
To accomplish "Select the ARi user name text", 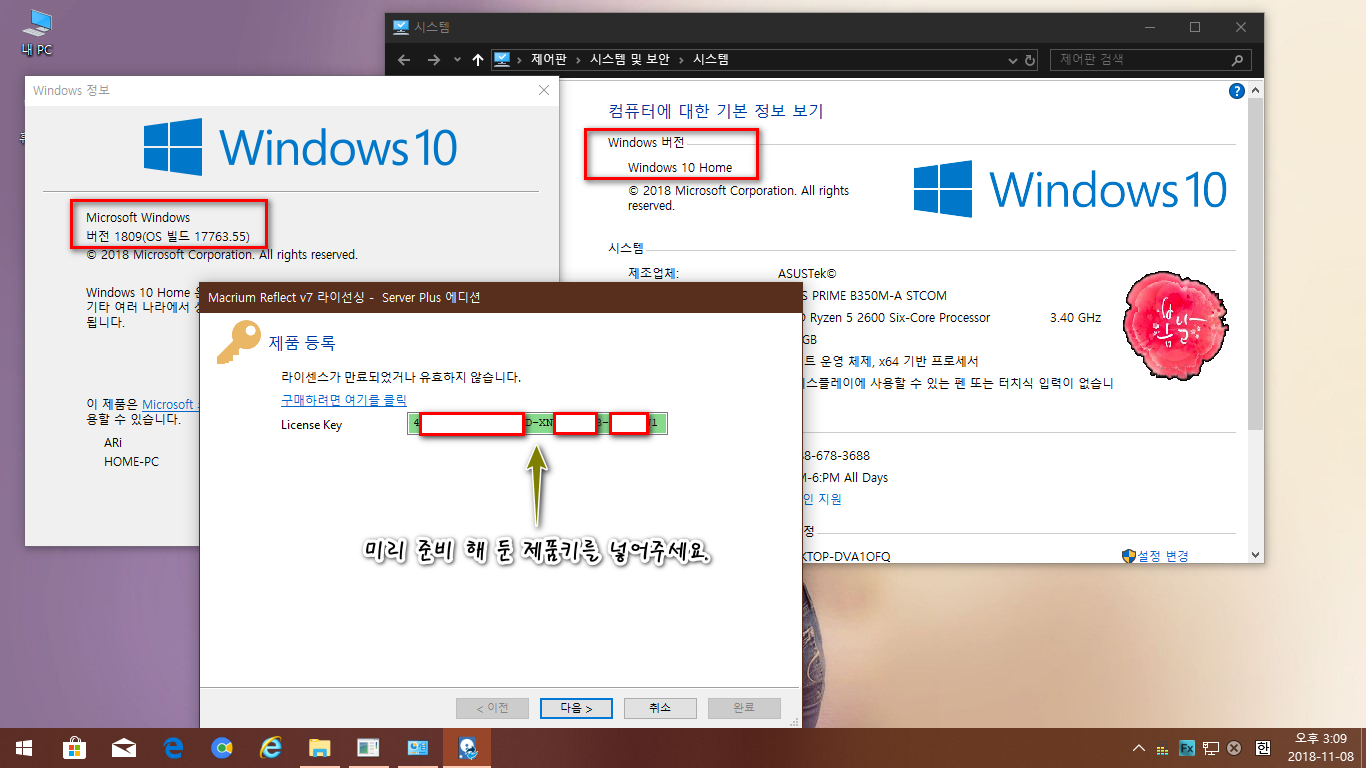I will 113,442.
